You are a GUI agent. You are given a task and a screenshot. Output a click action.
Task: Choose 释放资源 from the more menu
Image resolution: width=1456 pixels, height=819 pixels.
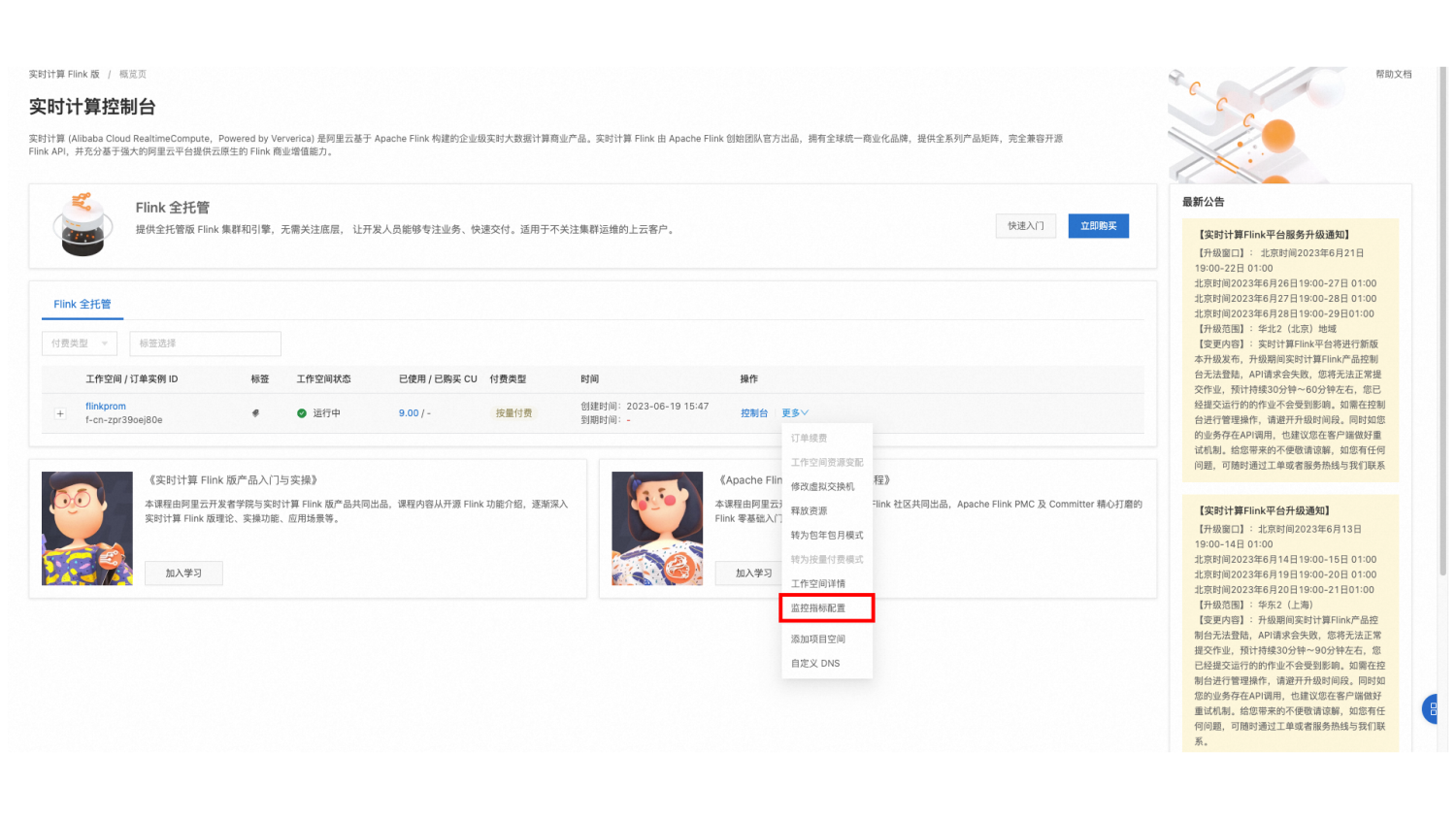click(809, 511)
